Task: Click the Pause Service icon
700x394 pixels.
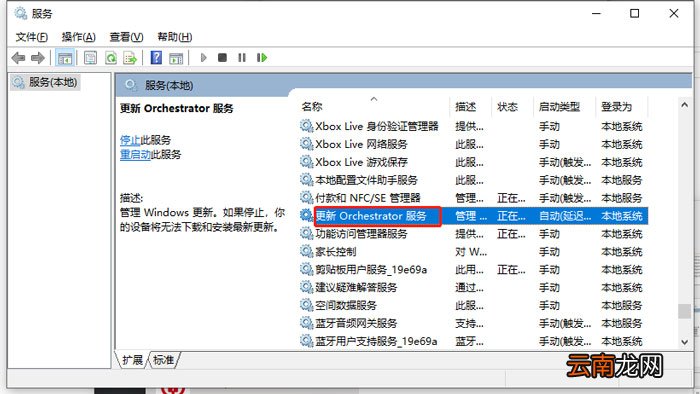Action: point(242,58)
